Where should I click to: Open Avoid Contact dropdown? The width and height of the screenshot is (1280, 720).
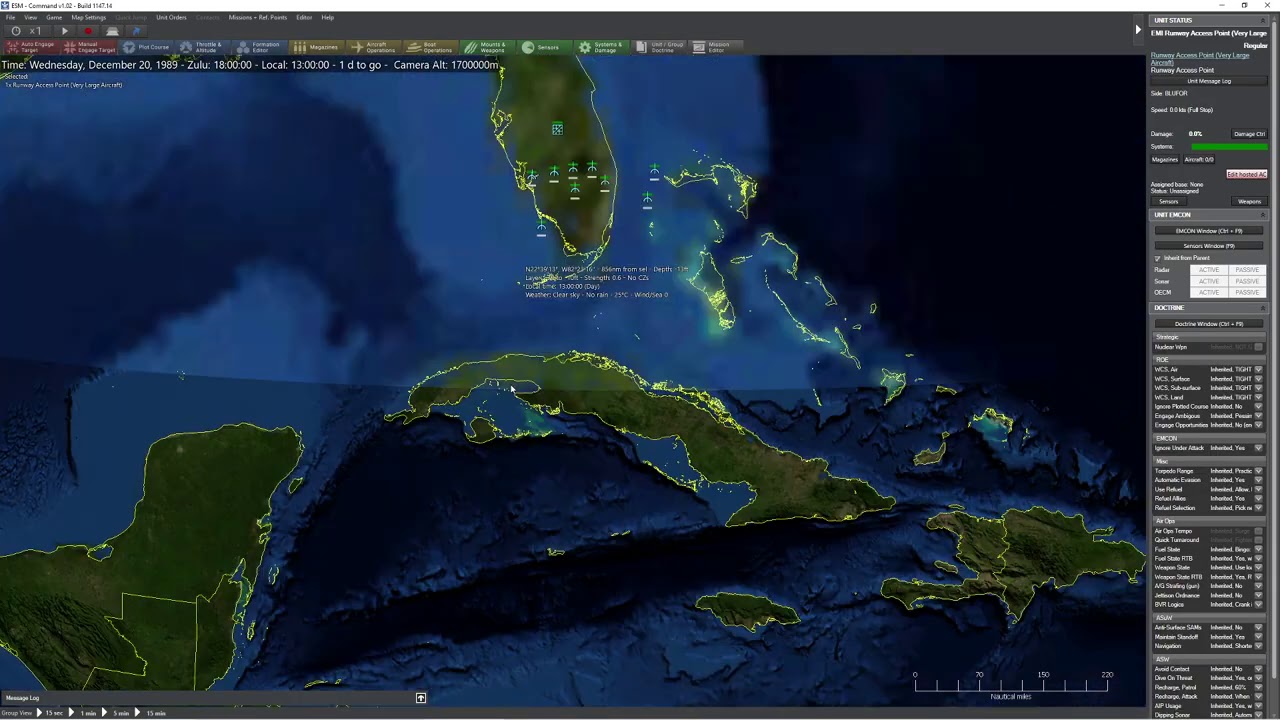tap(1258, 669)
